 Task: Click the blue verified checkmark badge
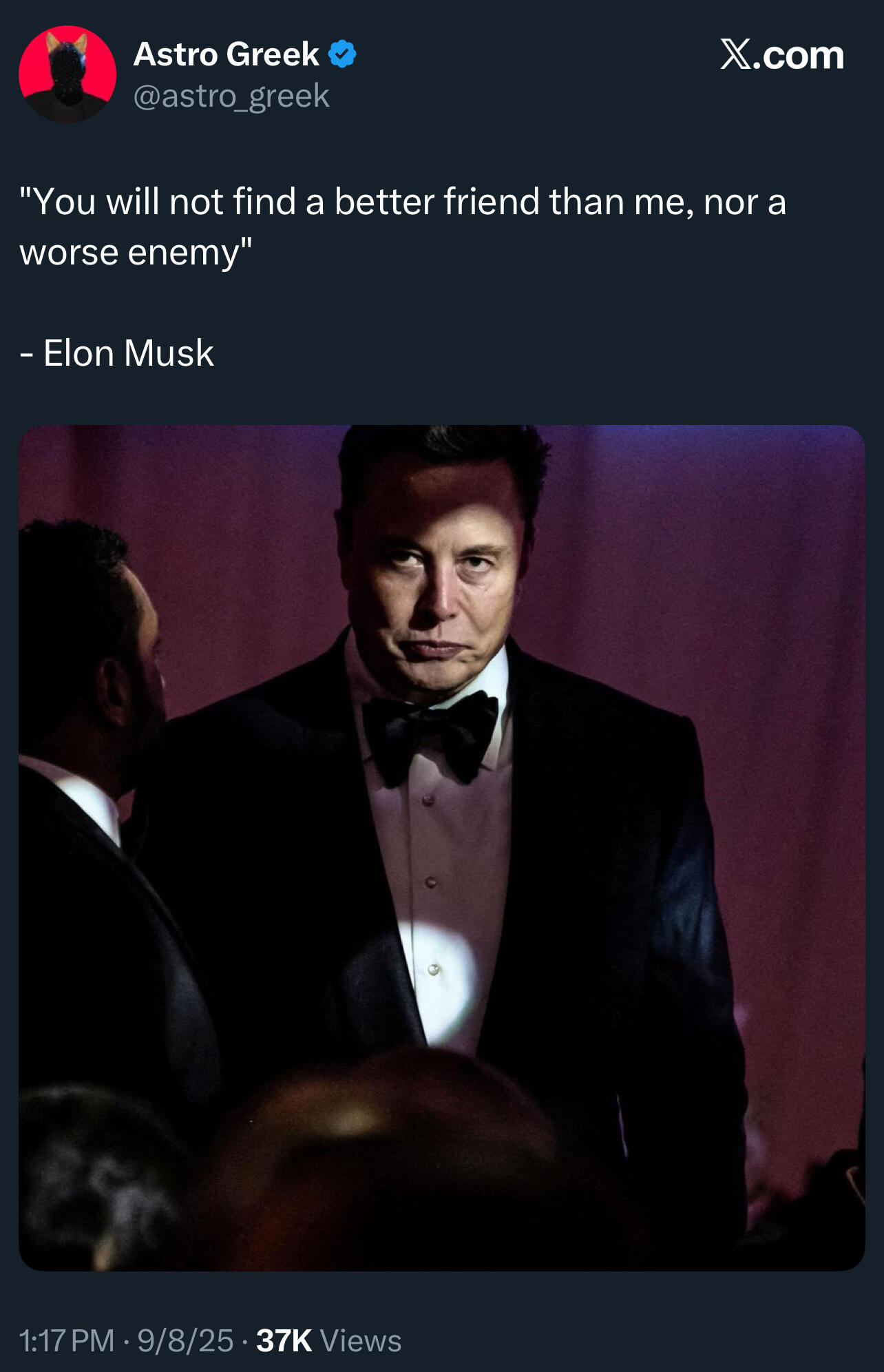(342, 54)
